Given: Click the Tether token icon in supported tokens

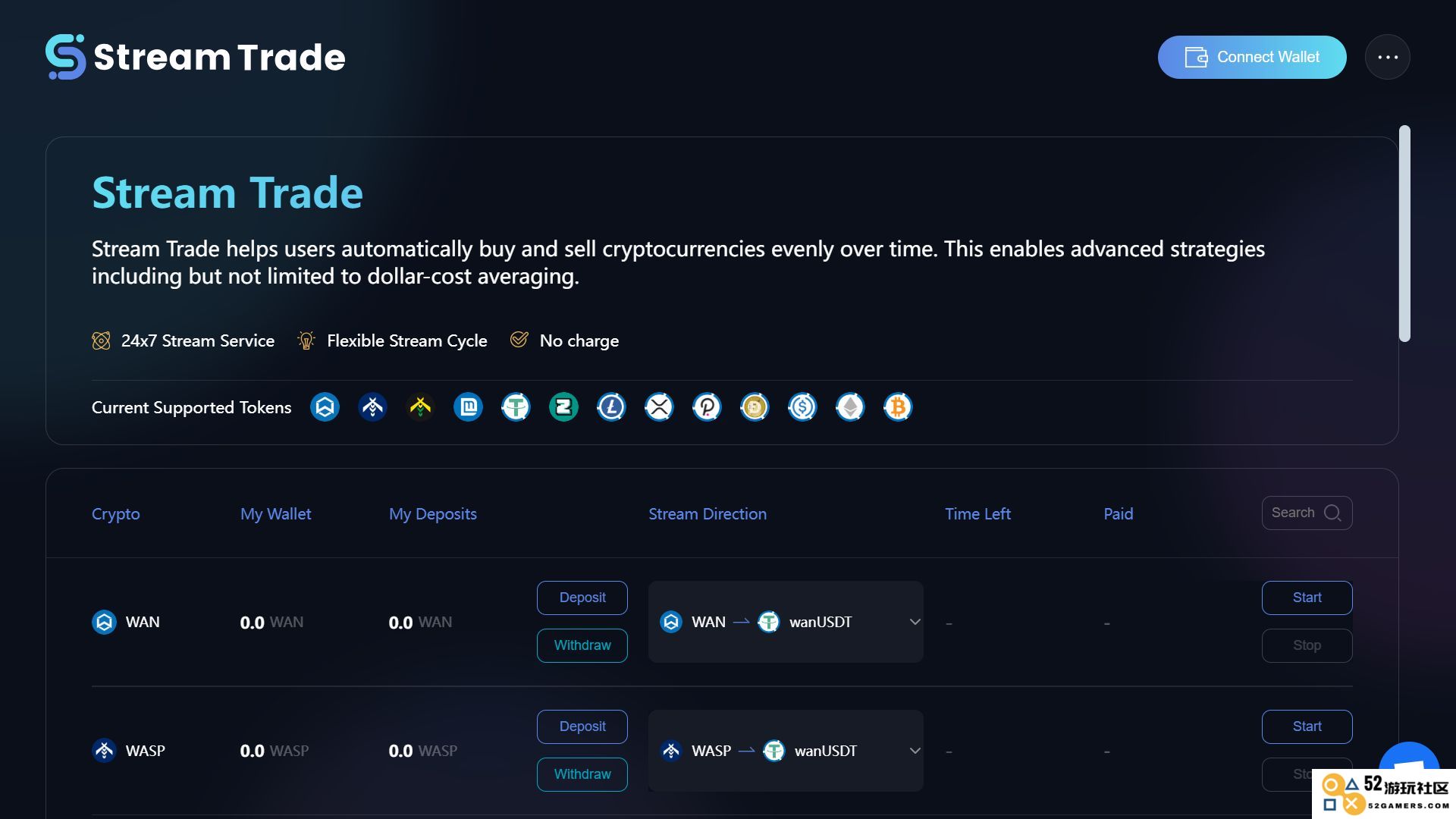Looking at the screenshot, I should point(516,407).
